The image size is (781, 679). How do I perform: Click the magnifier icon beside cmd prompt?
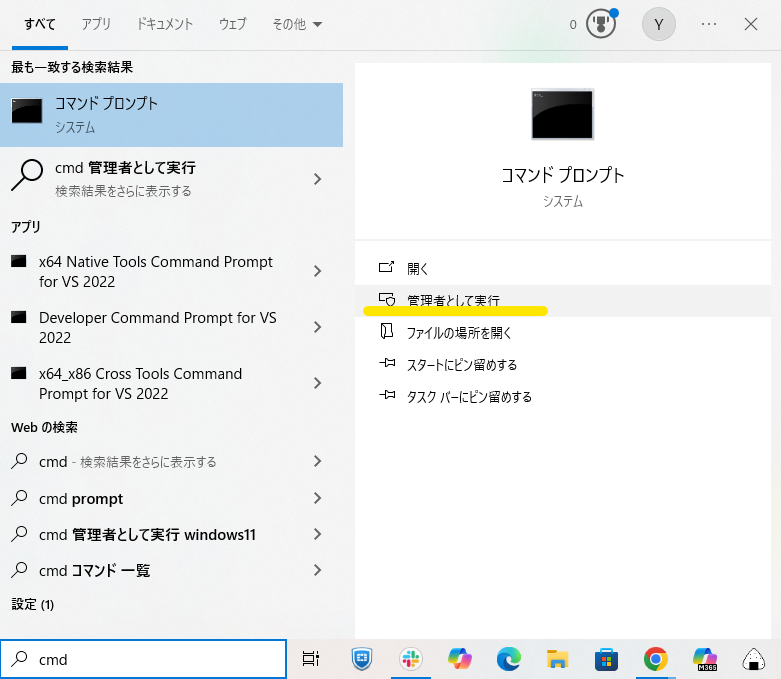coord(19,498)
